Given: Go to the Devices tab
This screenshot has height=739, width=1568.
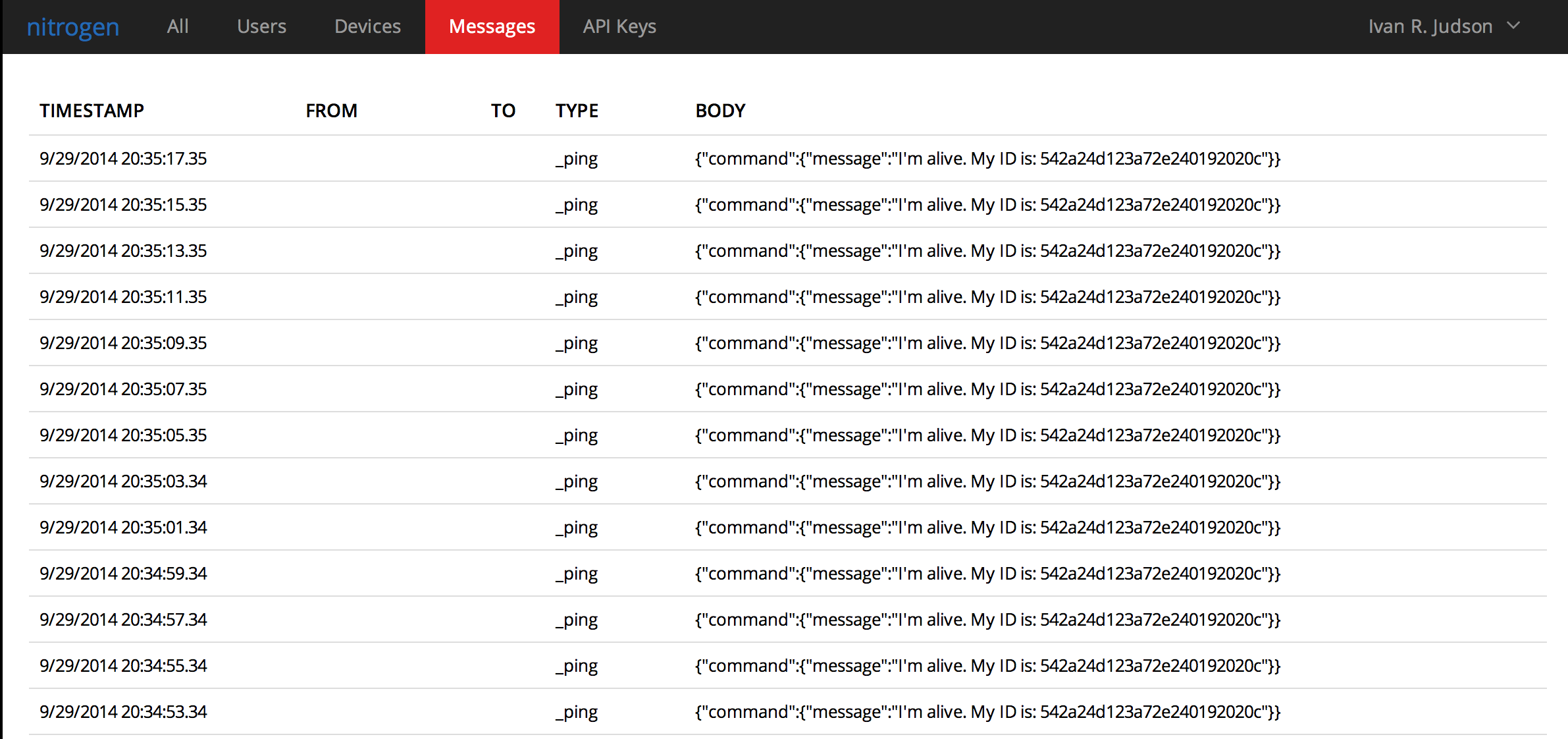Looking at the screenshot, I should tap(367, 26).
